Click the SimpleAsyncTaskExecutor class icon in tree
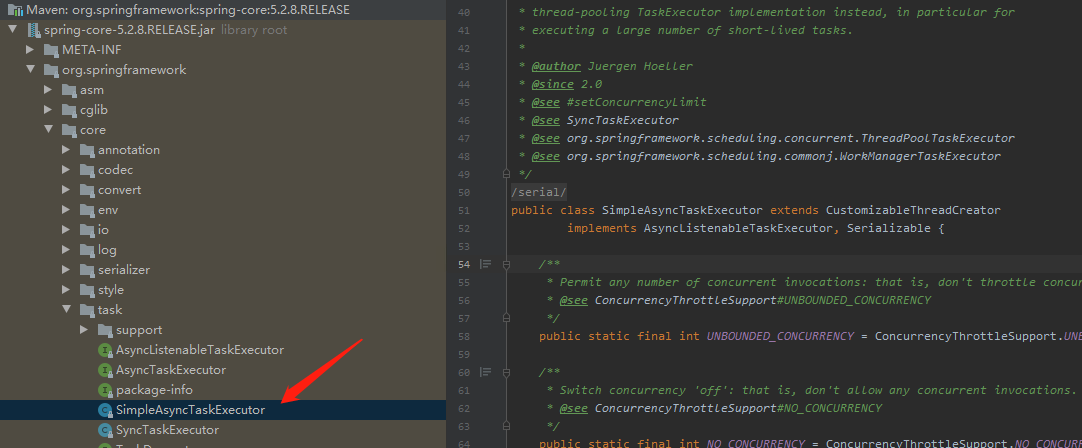1082x448 pixels. [x=105, y=410]
